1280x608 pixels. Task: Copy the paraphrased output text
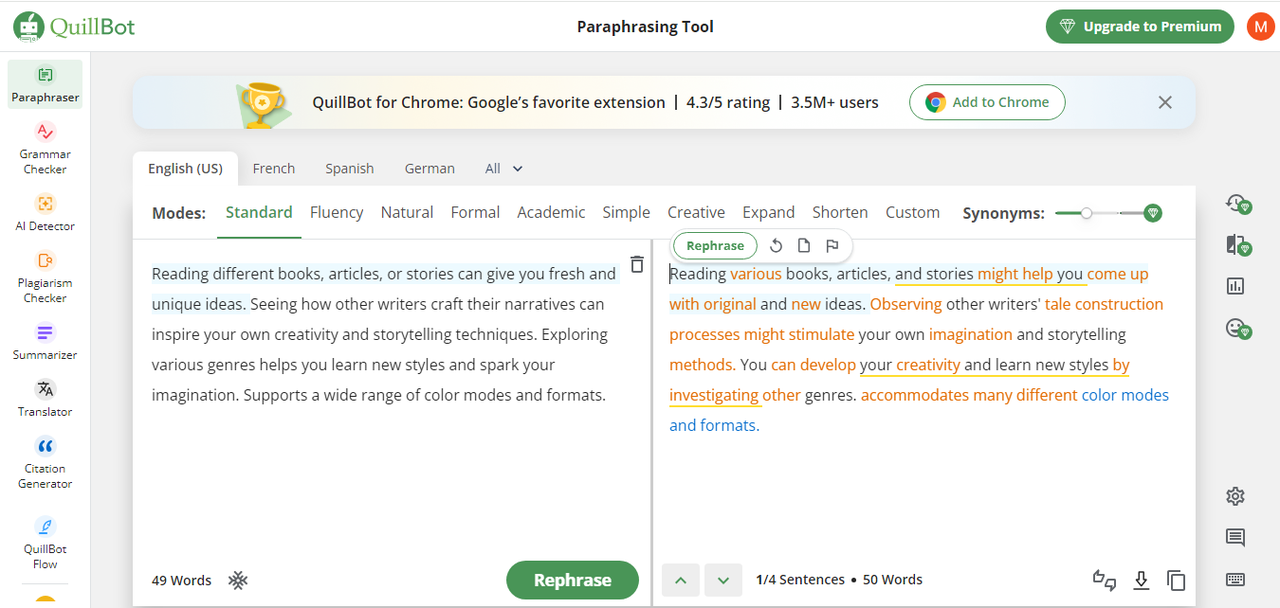tap(1176, 580)
